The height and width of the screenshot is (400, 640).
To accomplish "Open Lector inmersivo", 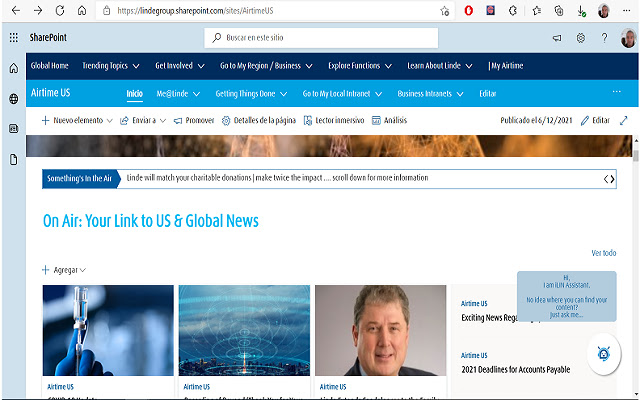I will click(333, 120).
